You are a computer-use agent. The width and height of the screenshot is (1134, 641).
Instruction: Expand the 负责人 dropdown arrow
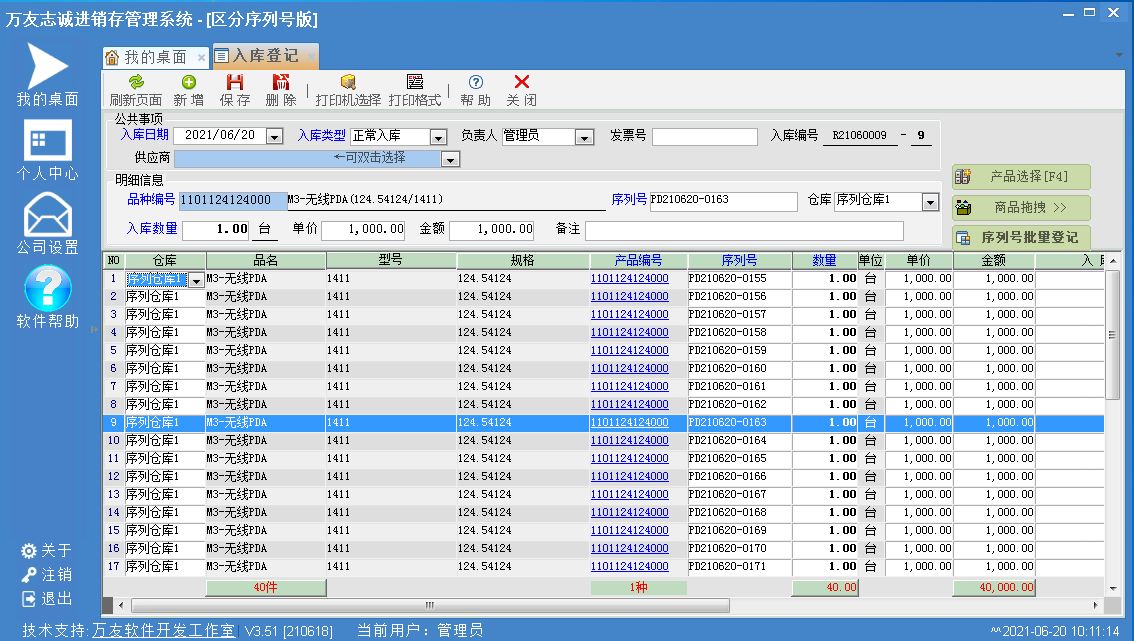click(x=585, y=137)
